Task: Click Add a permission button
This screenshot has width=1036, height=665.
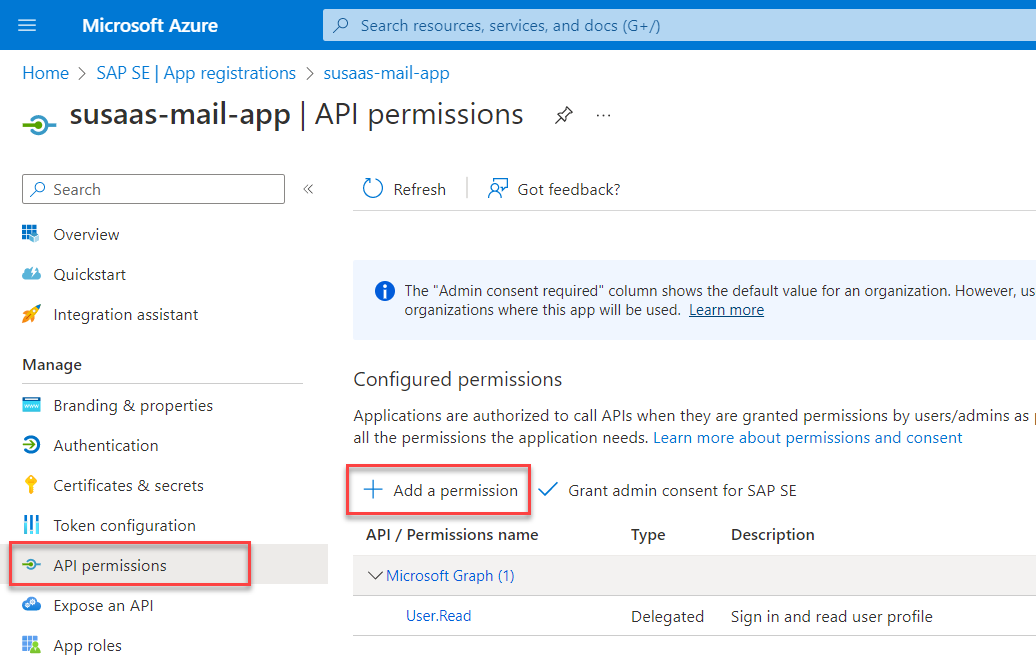Action: (439, 490)
